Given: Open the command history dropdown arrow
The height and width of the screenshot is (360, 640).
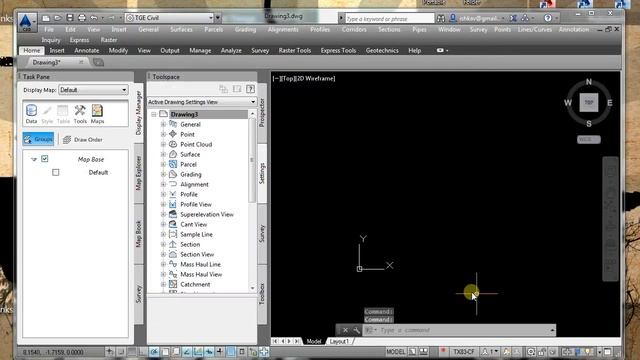Looking at the screenshot, I should pyautogui.click(x=552, y=330).
